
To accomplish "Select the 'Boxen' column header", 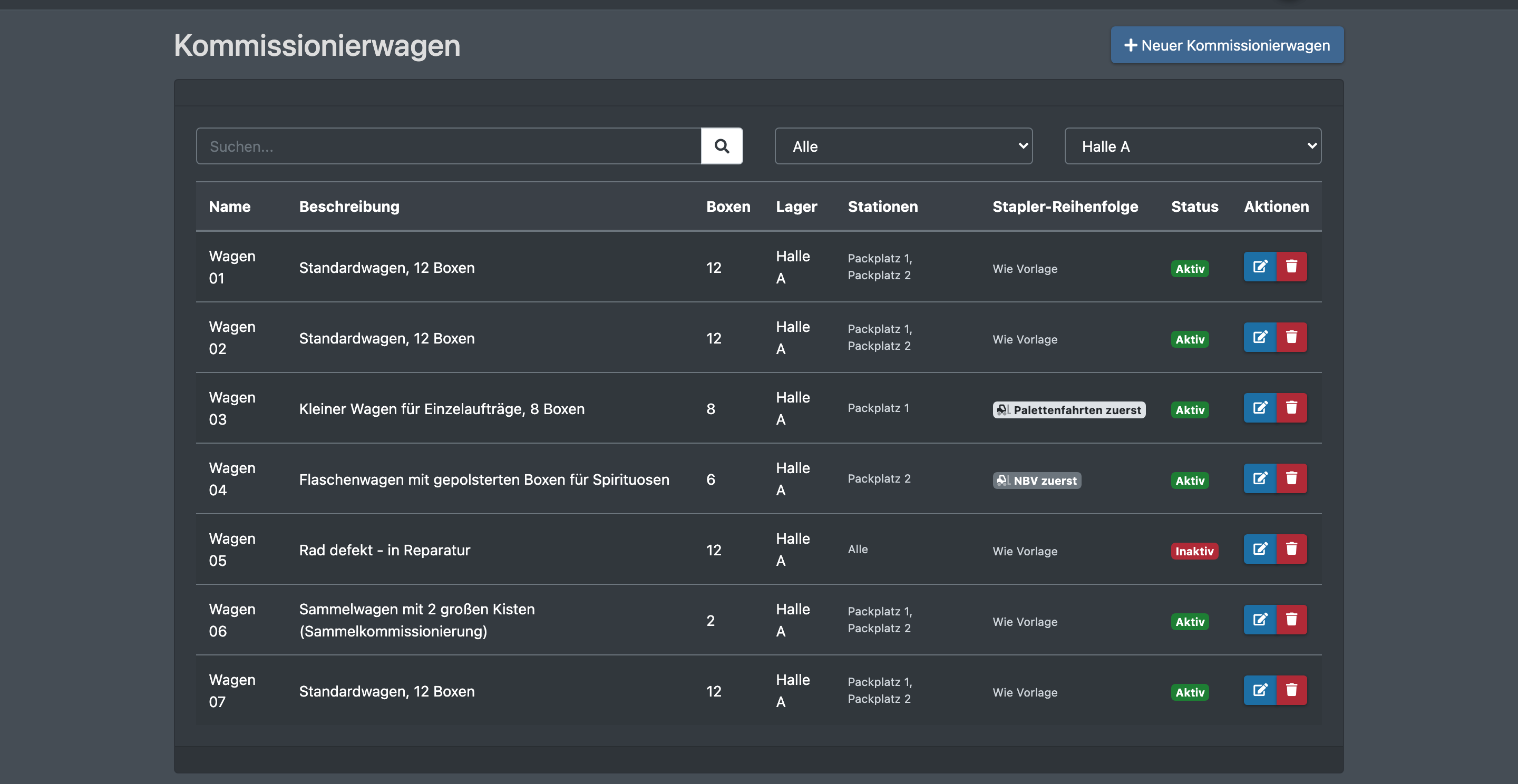I will [x=728, y=207].
